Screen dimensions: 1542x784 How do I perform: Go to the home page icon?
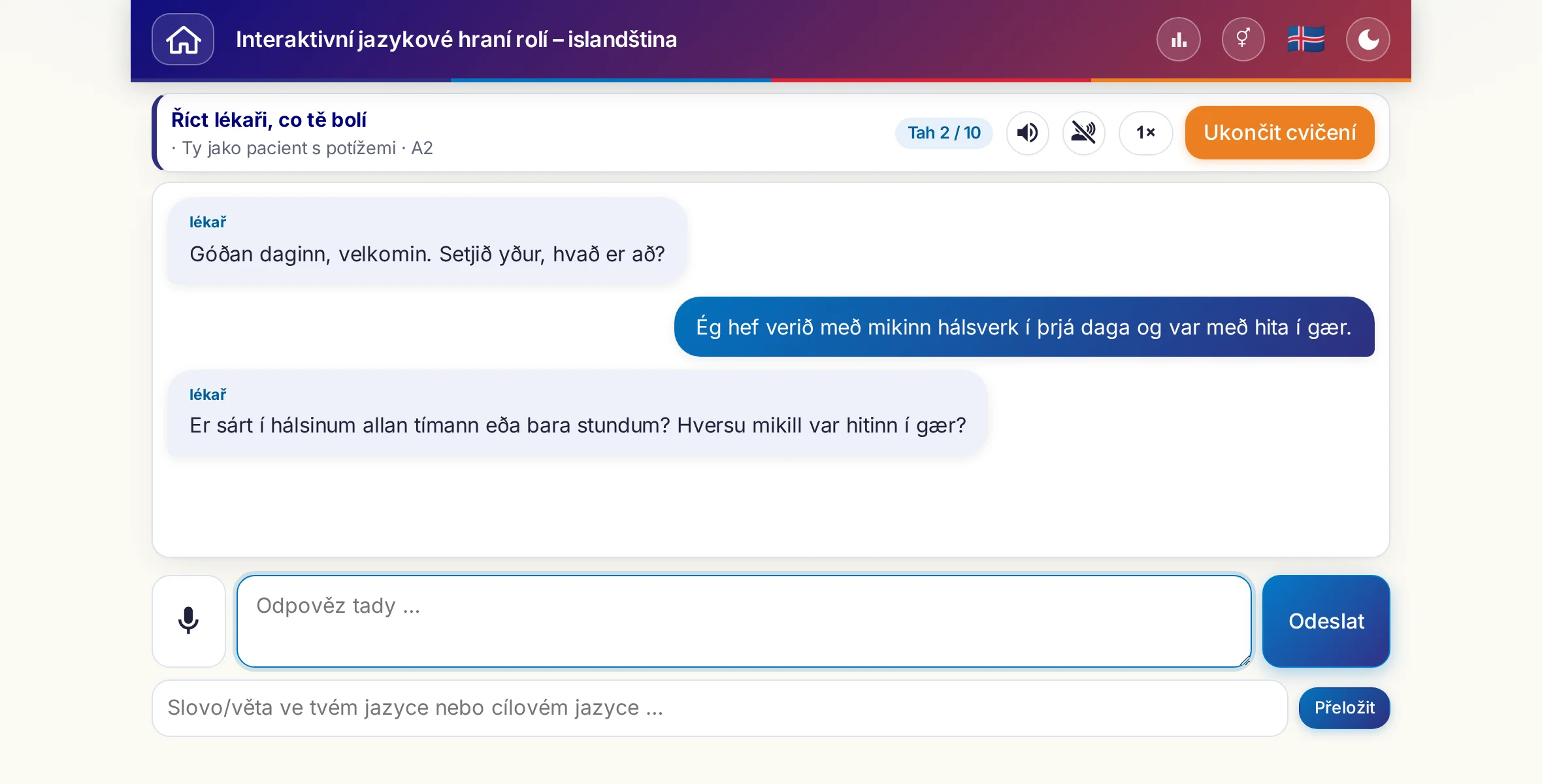point(183,39)
